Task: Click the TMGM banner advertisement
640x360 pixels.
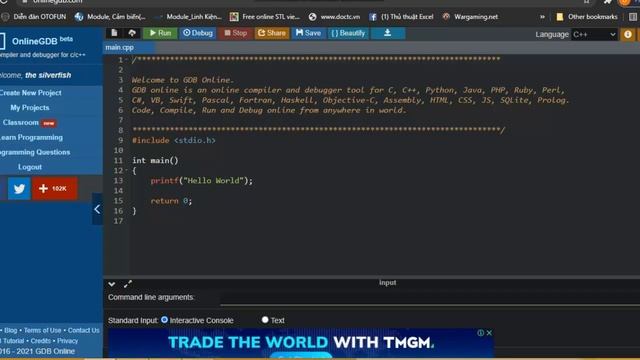Action: pyautogui.click(x=301, y=343)
